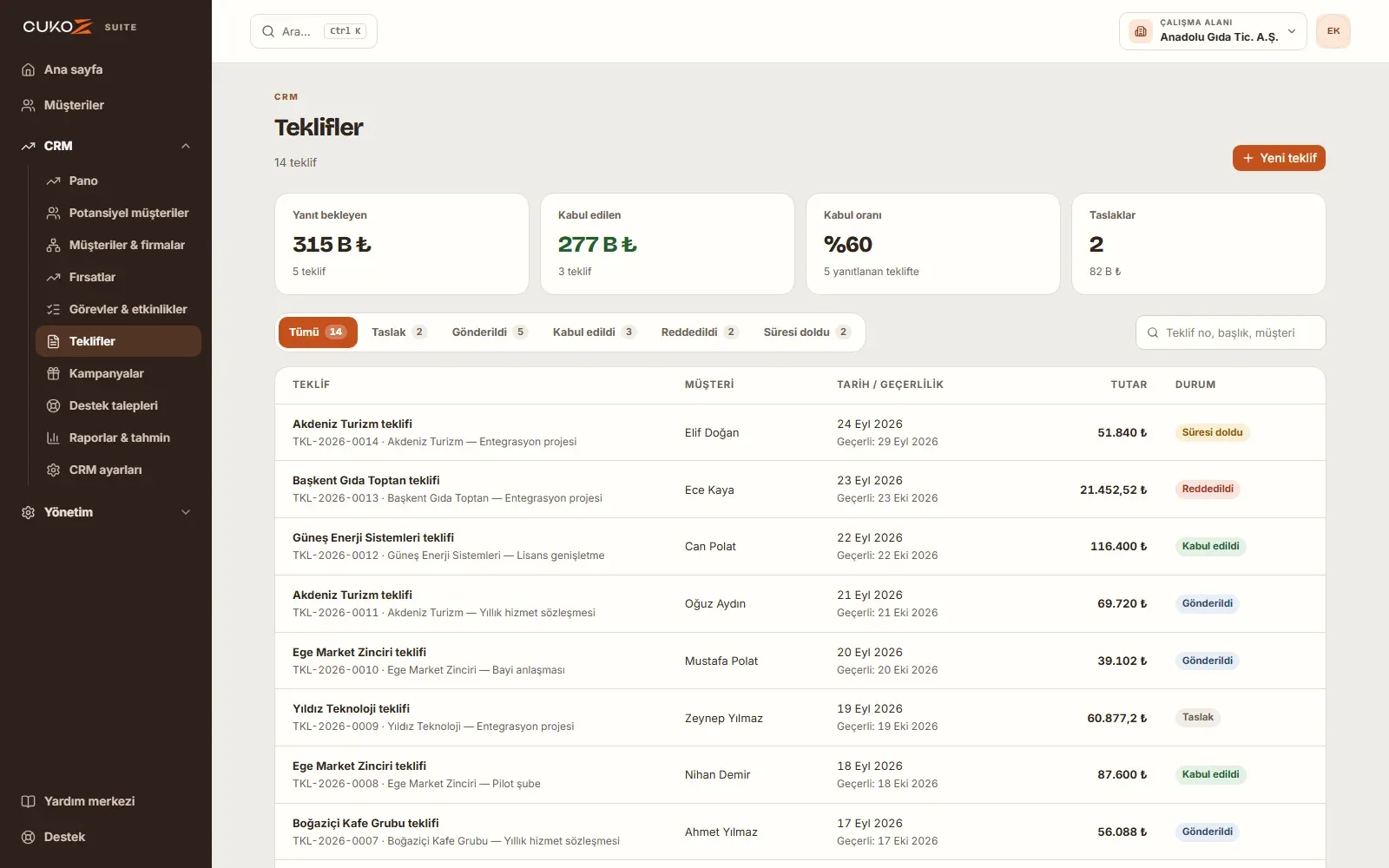Click the Yanıt bekleyen summary card
This screenshot has height=868, width=1389.
pyautogui.click(x=402, y=244)
